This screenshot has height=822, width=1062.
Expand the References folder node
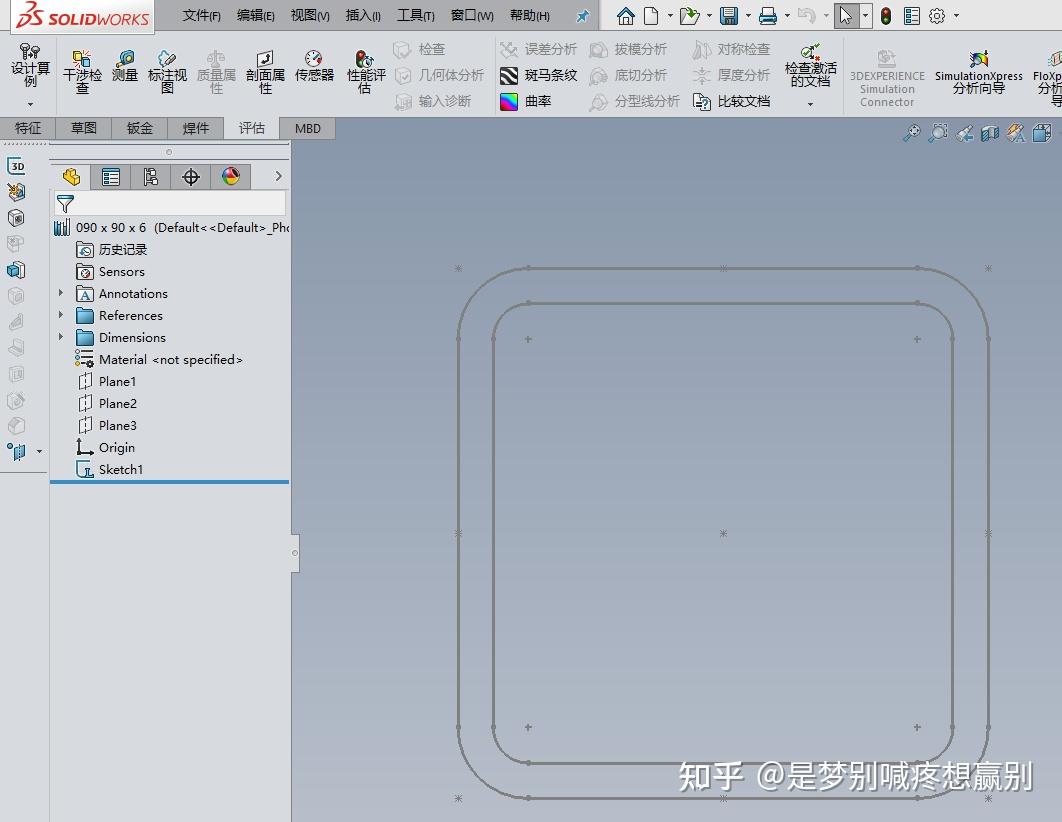click(61, 315)
